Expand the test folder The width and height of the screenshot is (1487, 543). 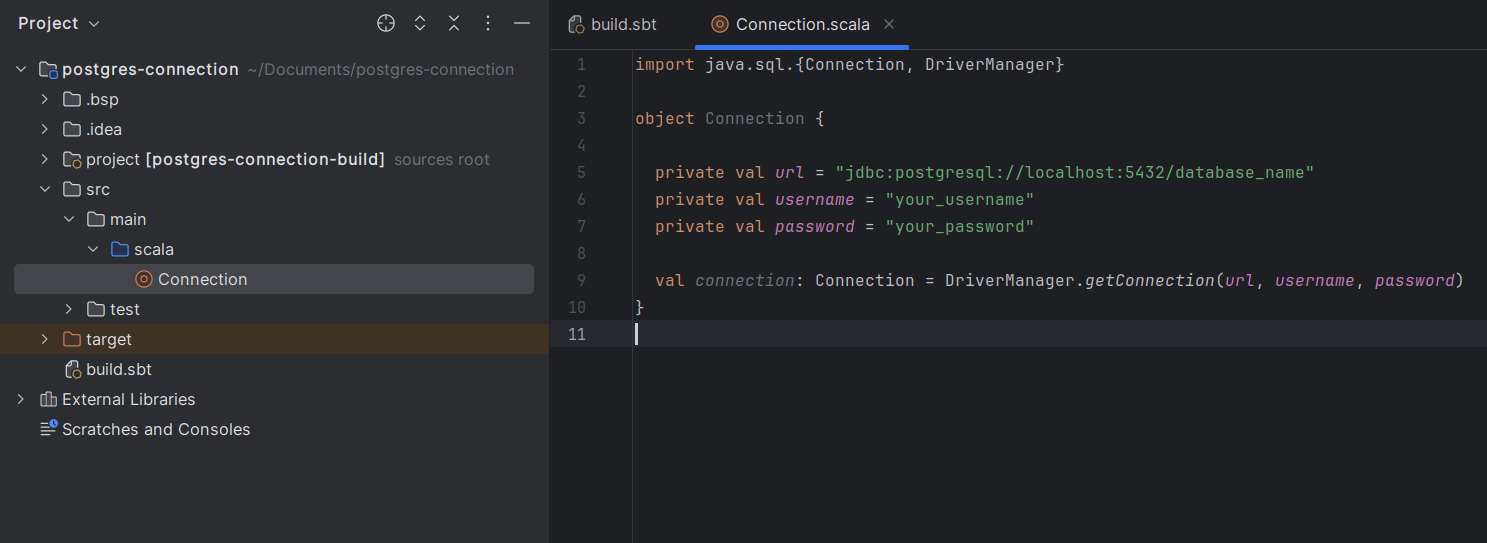(68, 310)
